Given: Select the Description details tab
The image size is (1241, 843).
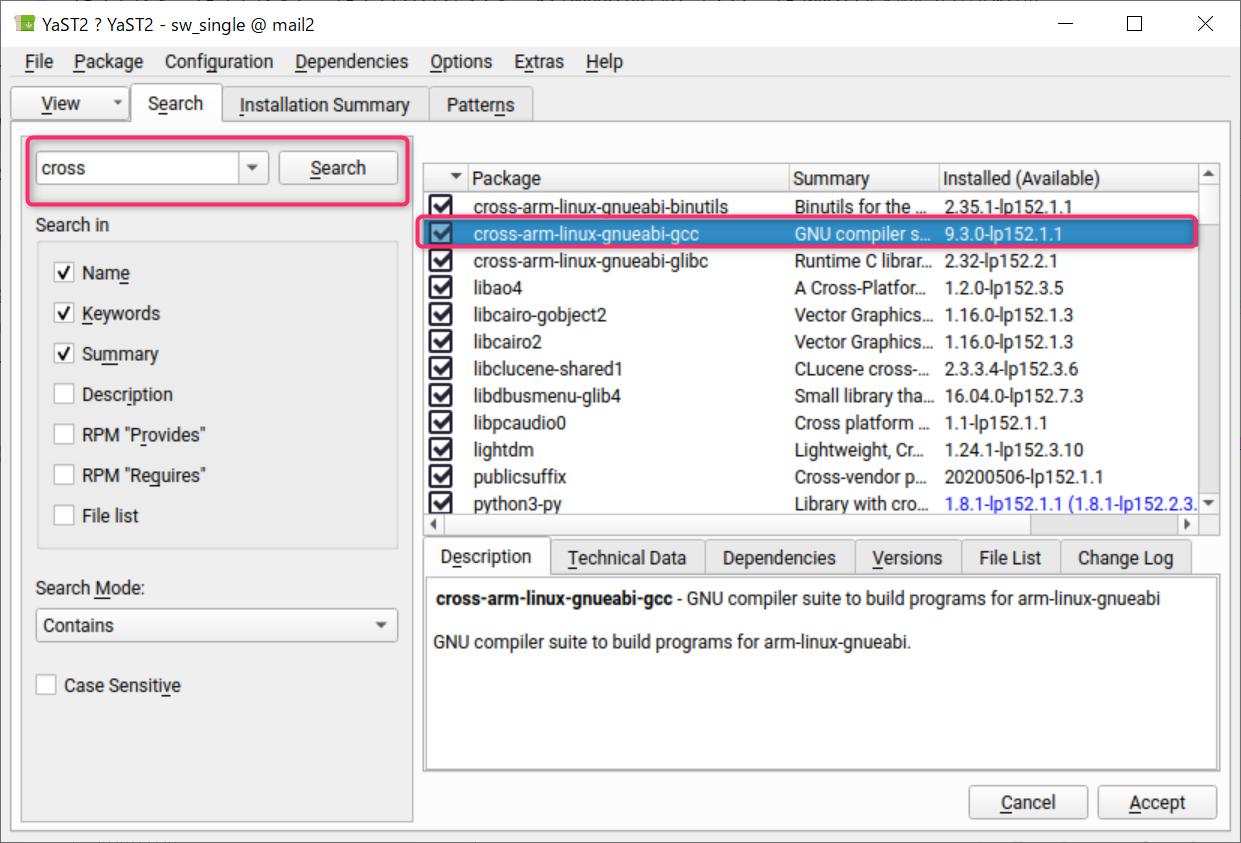Looking at the screenshot, I should pyautogui.click(x=486, y=557).
